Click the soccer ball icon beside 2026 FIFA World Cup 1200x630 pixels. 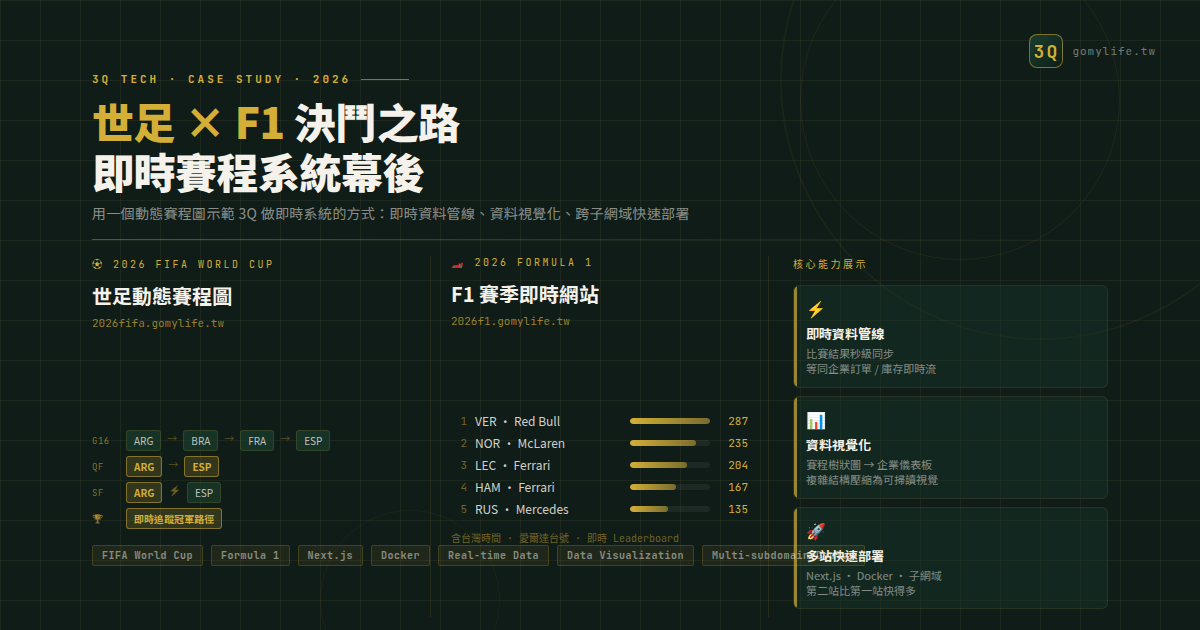(x=97, y=264)
